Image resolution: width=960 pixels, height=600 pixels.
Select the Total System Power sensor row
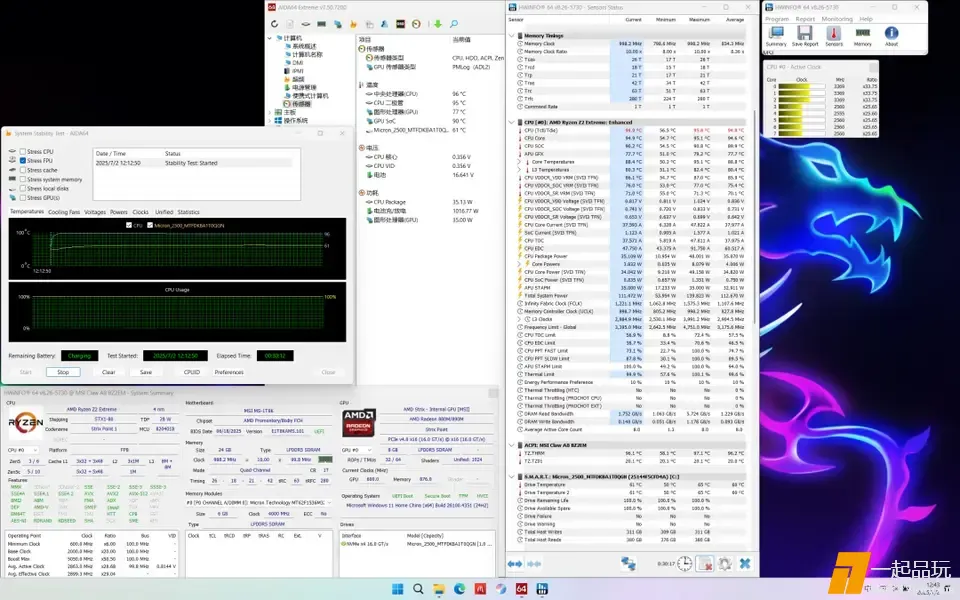click(631, 296)
